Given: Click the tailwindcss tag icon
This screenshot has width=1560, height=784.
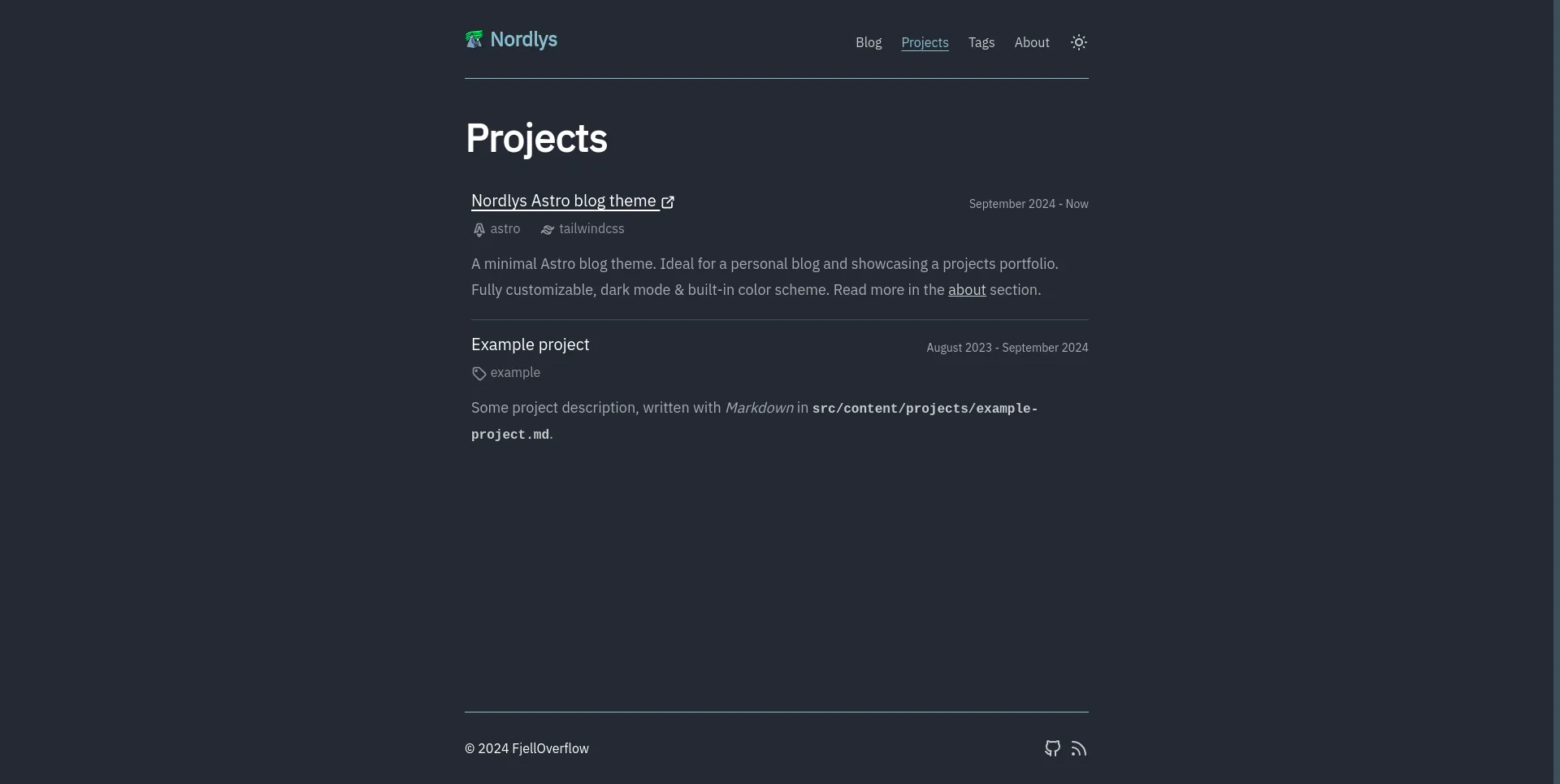Looking at the screenshot, I should click(x=547, y=229).
